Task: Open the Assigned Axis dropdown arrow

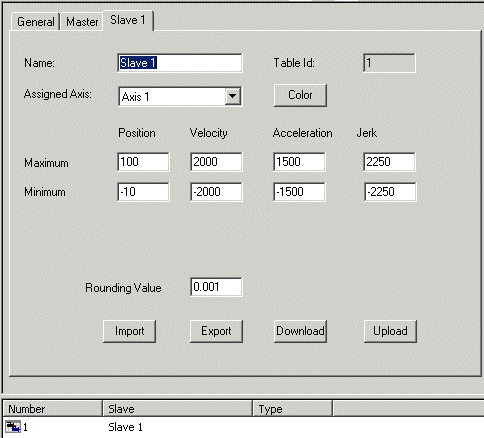Action: click(x=233, y=96)
